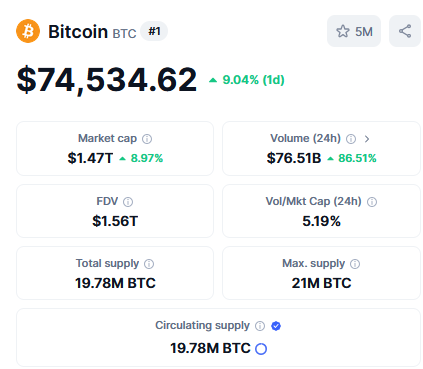Click the Total supply info icon
Screen dimensions: 423x369
[149, 264]
